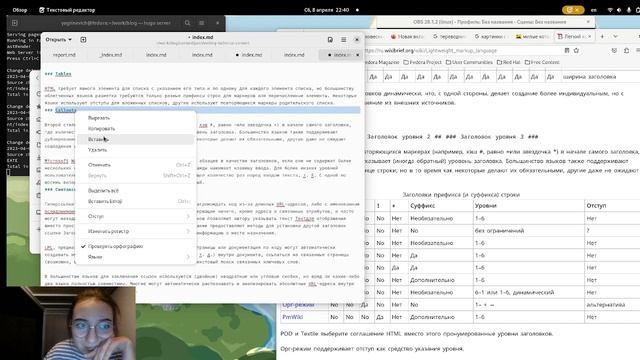Expand the Отступ submenu

(136, 216)
